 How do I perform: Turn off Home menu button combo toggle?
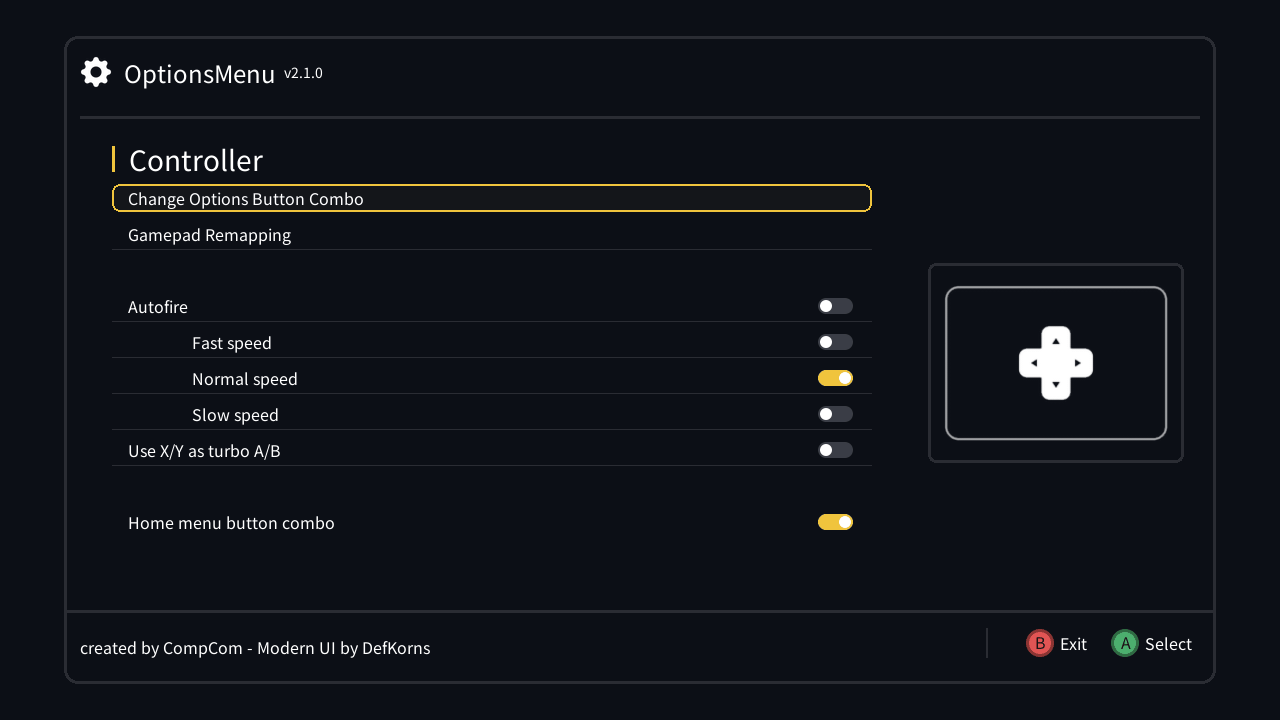click(x=835, y=522)
